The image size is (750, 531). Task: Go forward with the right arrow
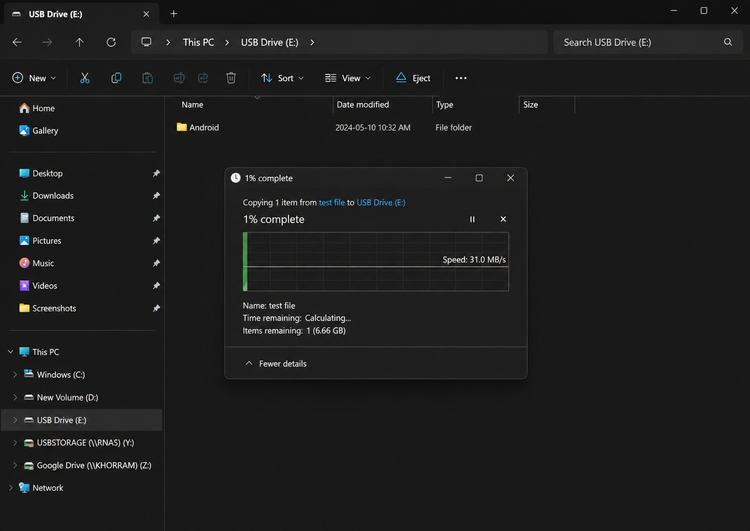tap(47, 42)
